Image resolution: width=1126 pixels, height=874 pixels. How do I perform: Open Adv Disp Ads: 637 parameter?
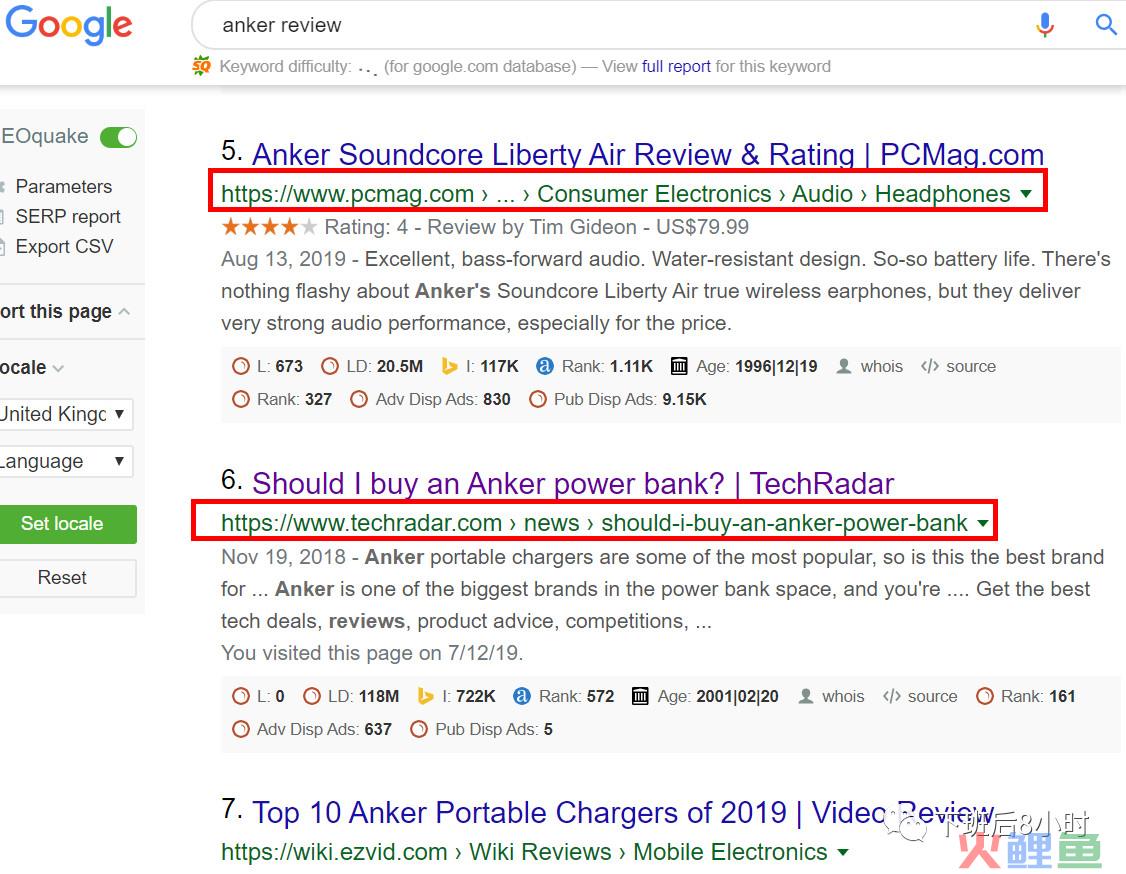click(312, 729)
